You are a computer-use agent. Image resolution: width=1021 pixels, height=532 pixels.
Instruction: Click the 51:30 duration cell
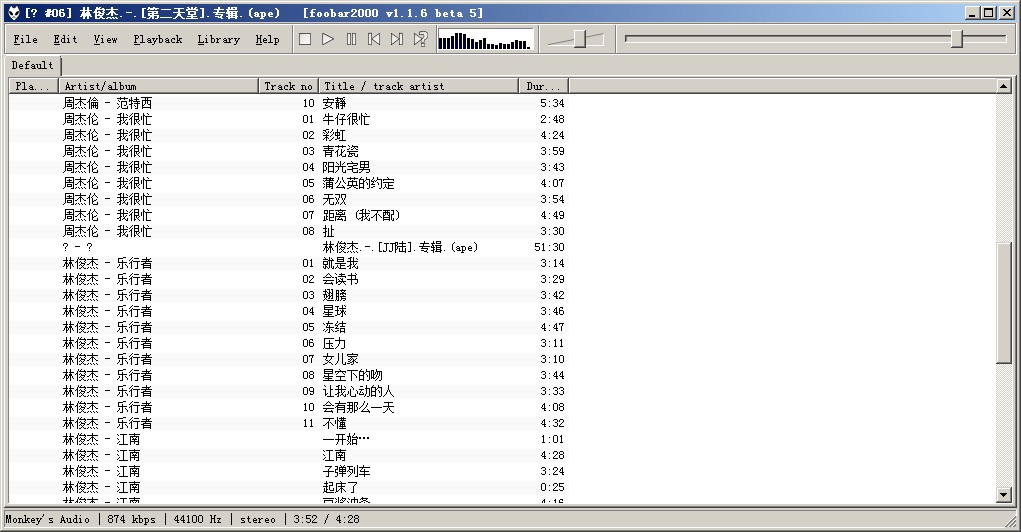coord(549,247)
